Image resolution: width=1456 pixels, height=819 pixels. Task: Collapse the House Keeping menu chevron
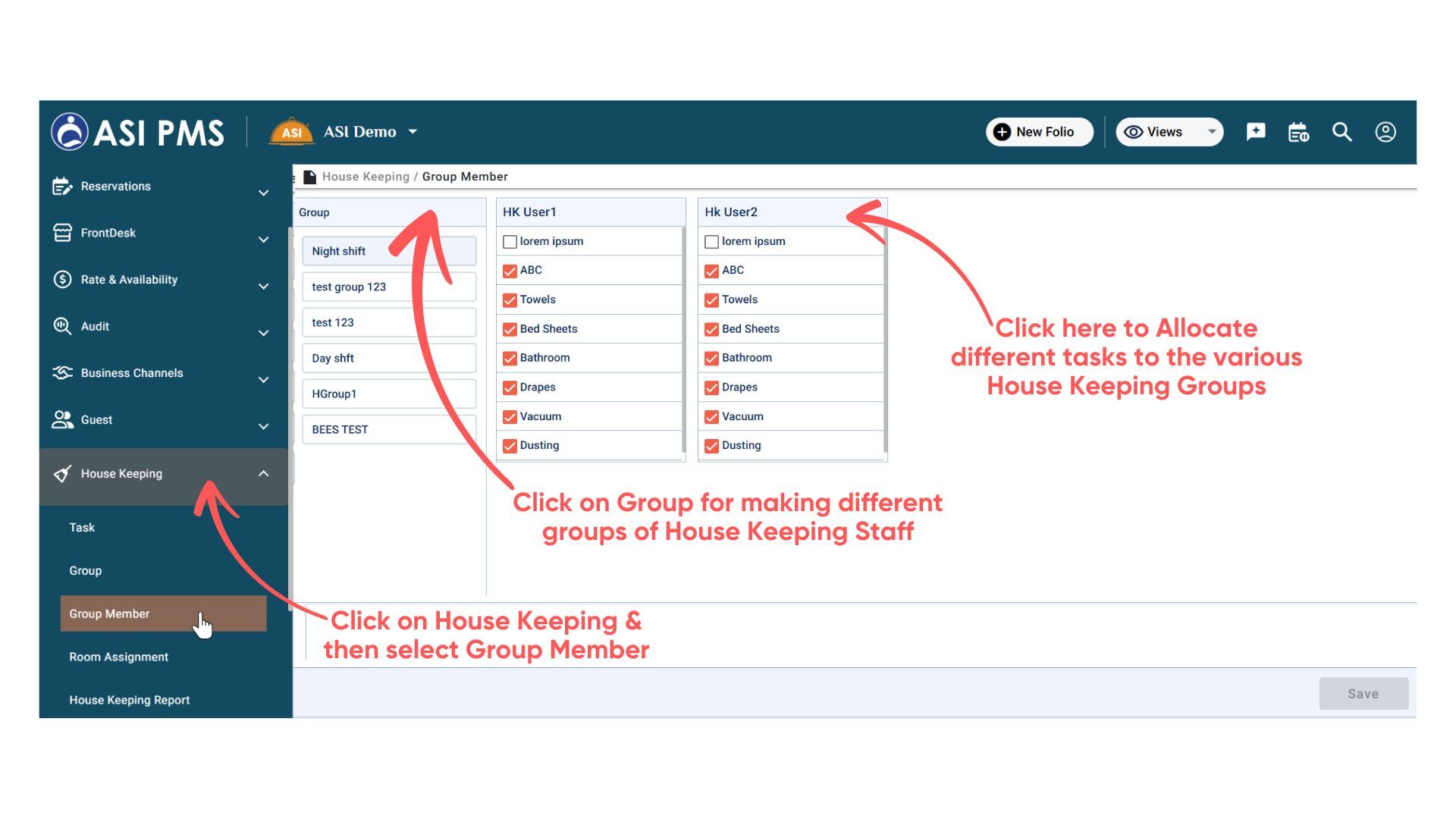click(263, 474)
